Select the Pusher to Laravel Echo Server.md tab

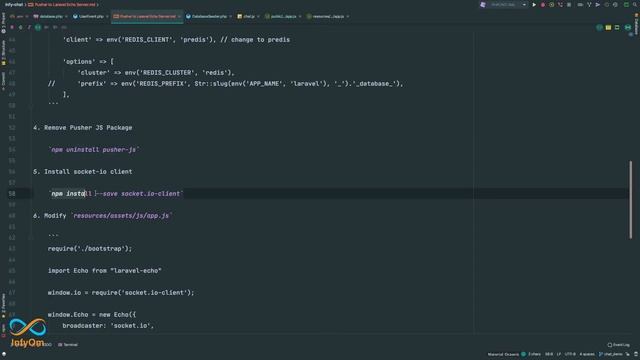tap(147, 17)
